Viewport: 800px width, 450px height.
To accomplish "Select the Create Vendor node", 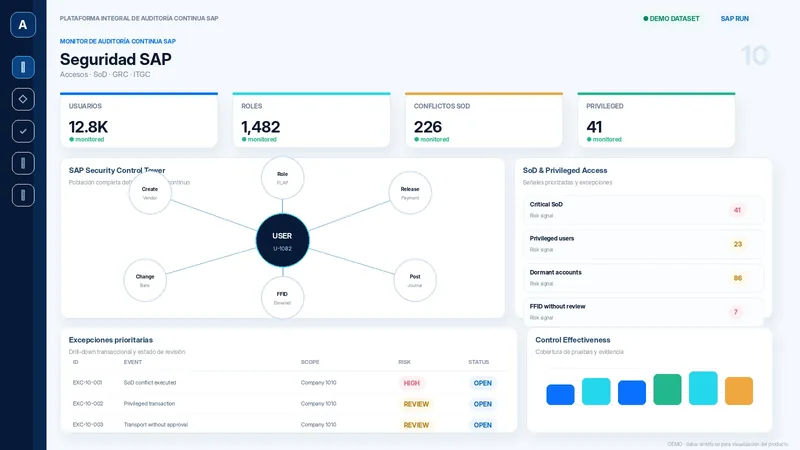I will (x=150, y=192).
